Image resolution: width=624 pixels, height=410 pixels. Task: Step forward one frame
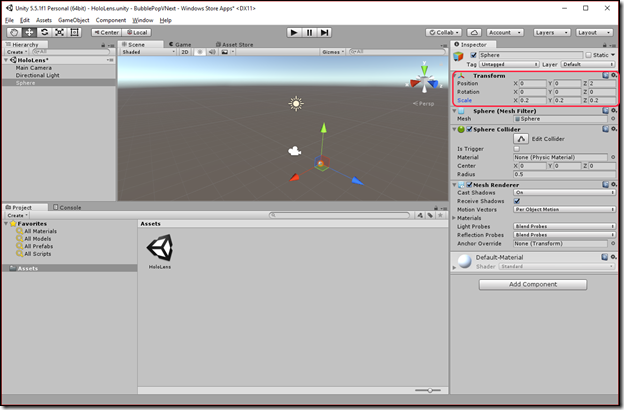click(x=324, y=33)
